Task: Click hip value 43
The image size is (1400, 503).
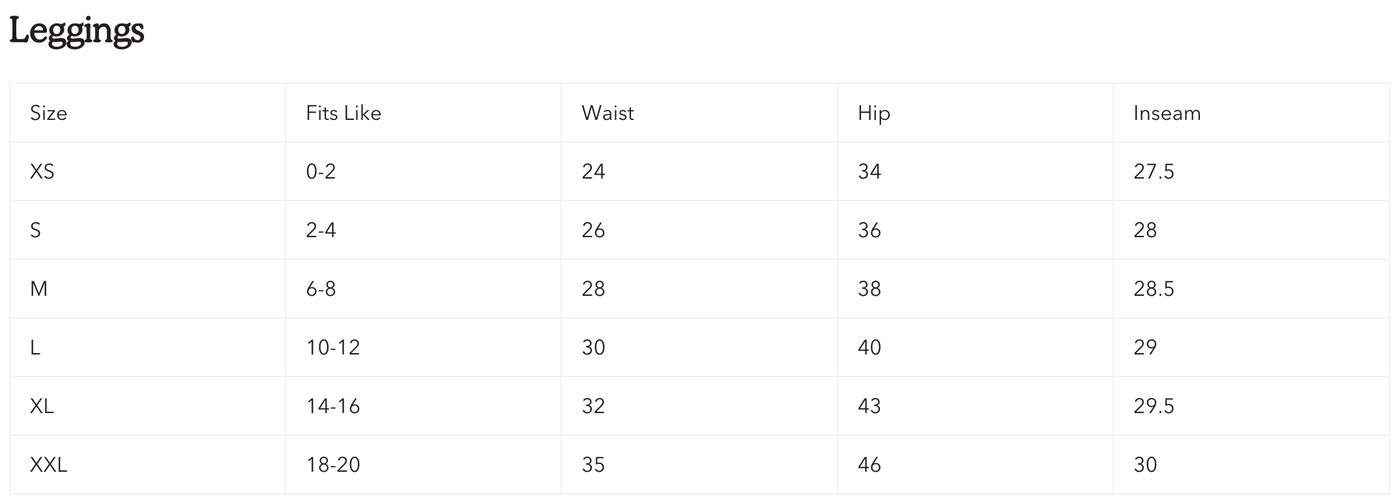Action: coord(869,406)
